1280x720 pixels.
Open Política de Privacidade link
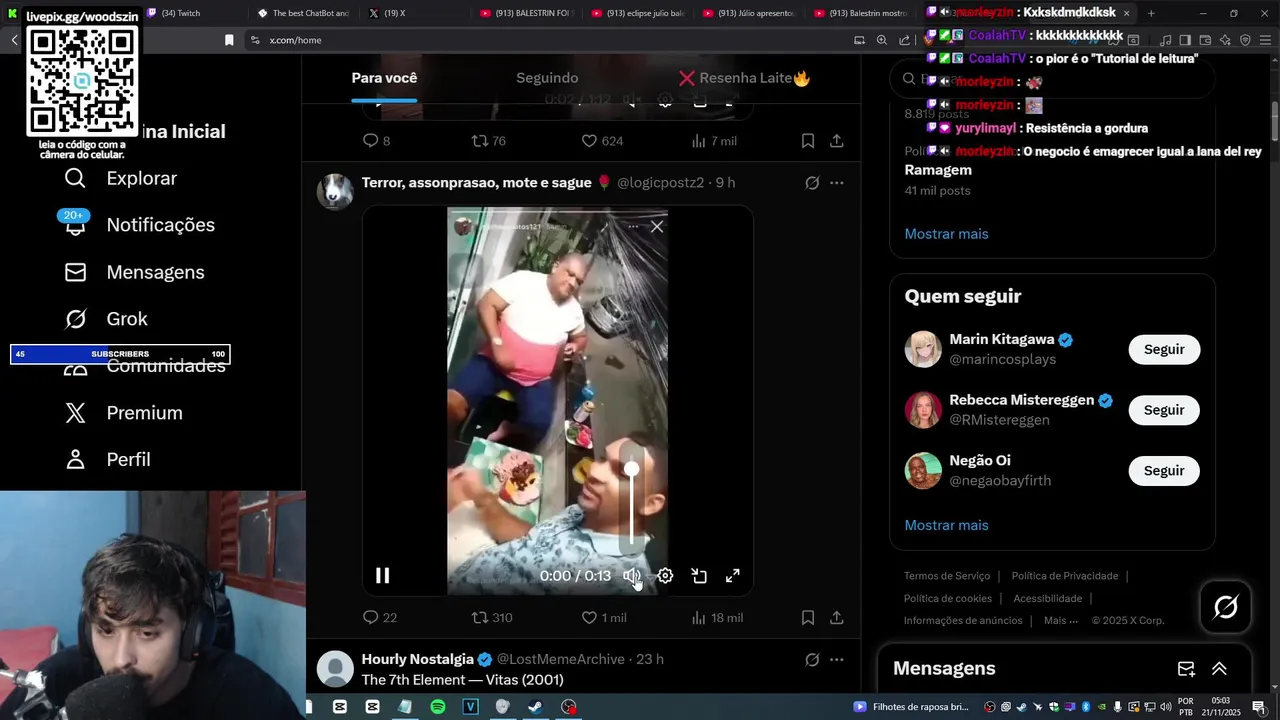point(1065,576)
